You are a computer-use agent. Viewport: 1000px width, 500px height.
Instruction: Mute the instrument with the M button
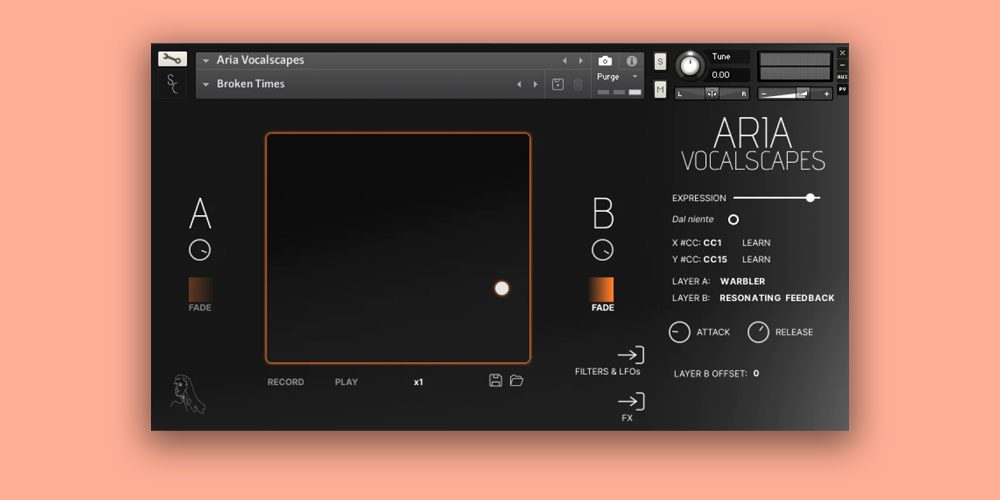[660, 90]
